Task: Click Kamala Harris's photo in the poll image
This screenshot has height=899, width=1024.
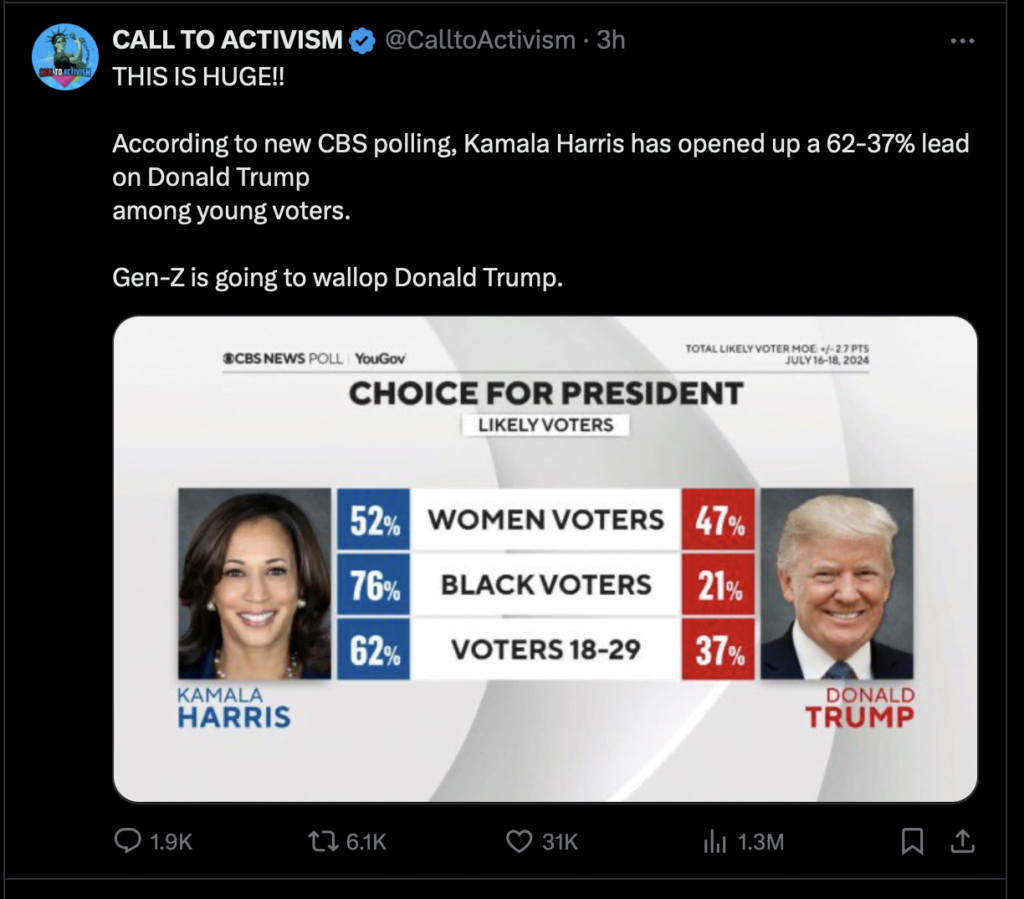Action: (254, 584)
